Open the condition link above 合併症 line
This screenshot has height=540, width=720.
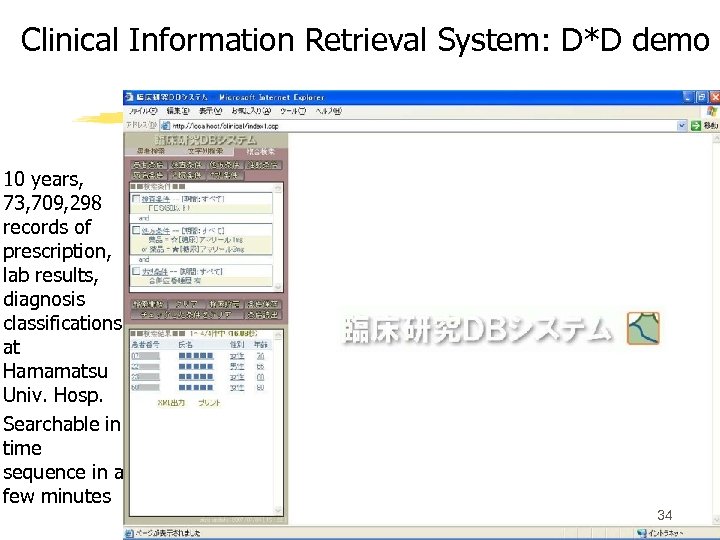pyautogui.click(x=154, y=271)
